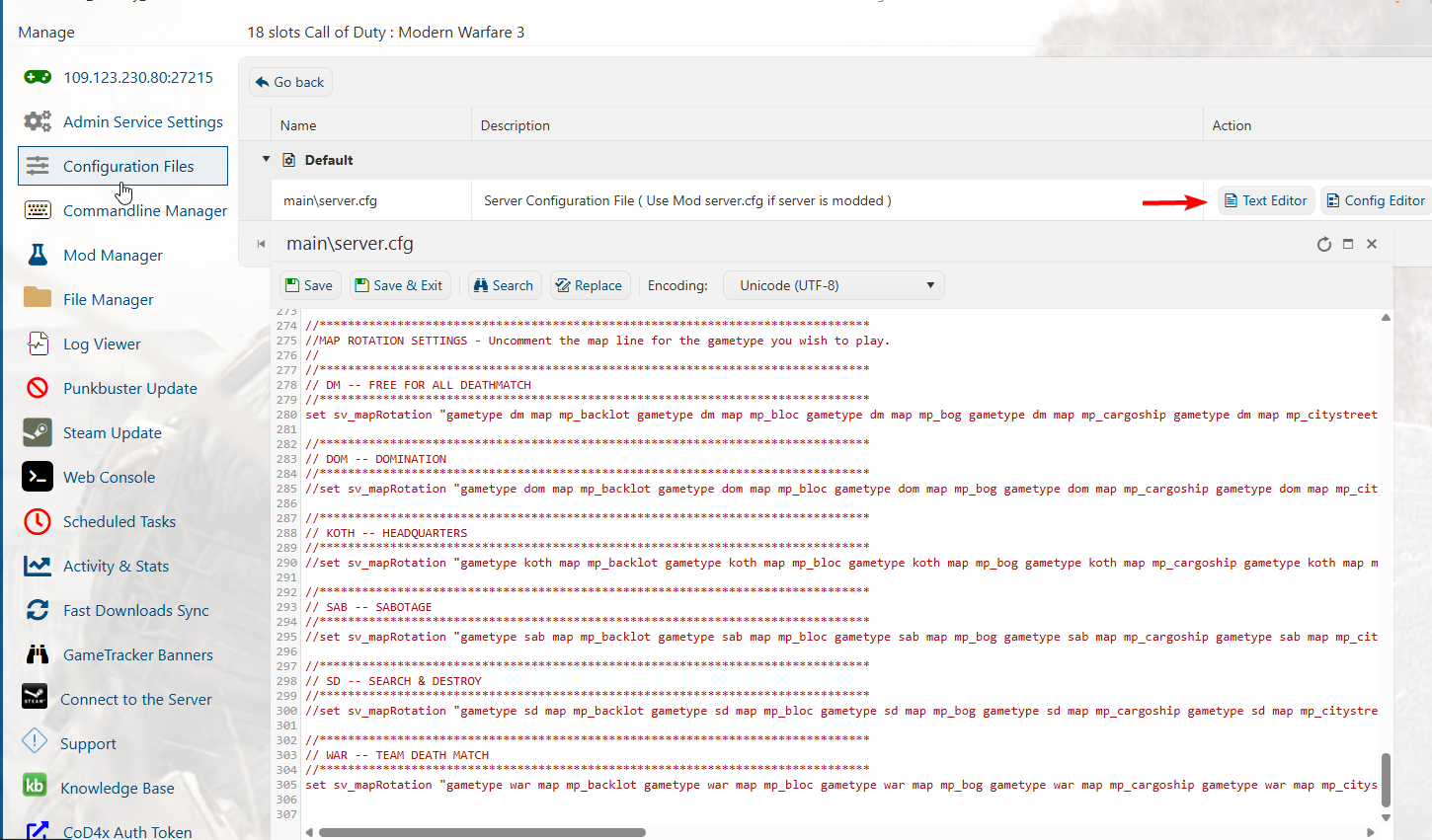Click the vertical scrollbar thumb in editor
The image size is (1432, 840).
[1386, 780]
